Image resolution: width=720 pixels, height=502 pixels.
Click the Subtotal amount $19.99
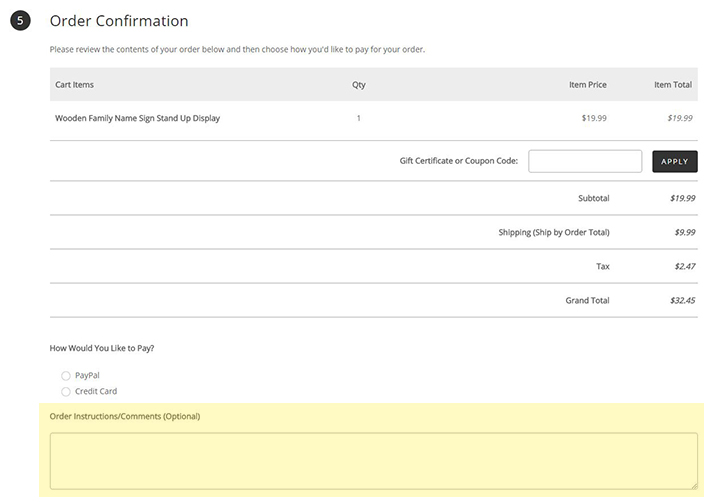(682, 198)
